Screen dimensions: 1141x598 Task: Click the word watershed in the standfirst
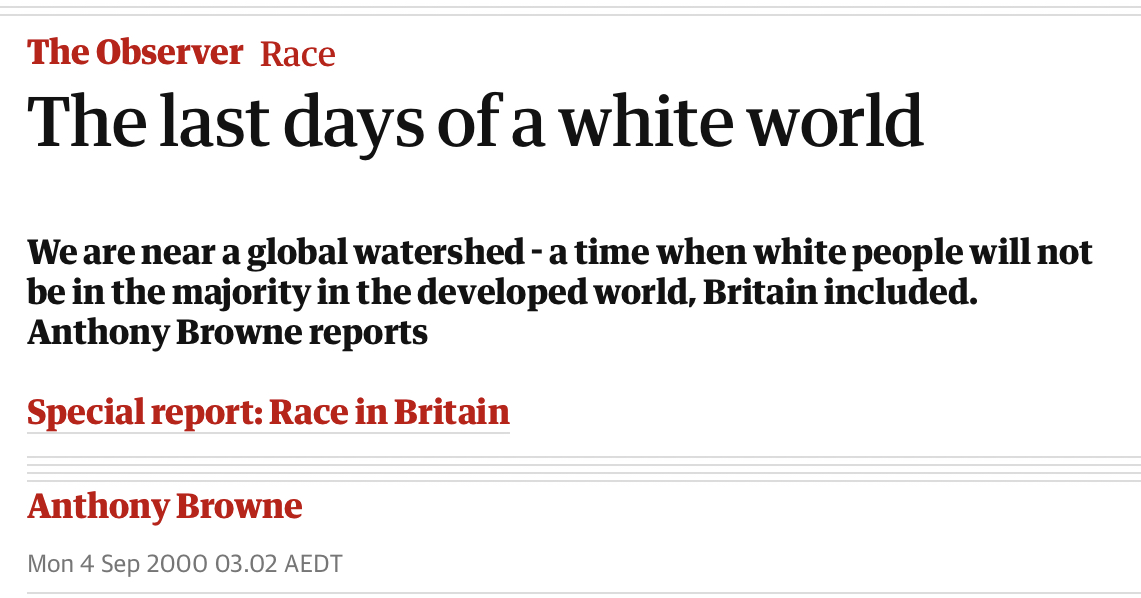[439, 252]
